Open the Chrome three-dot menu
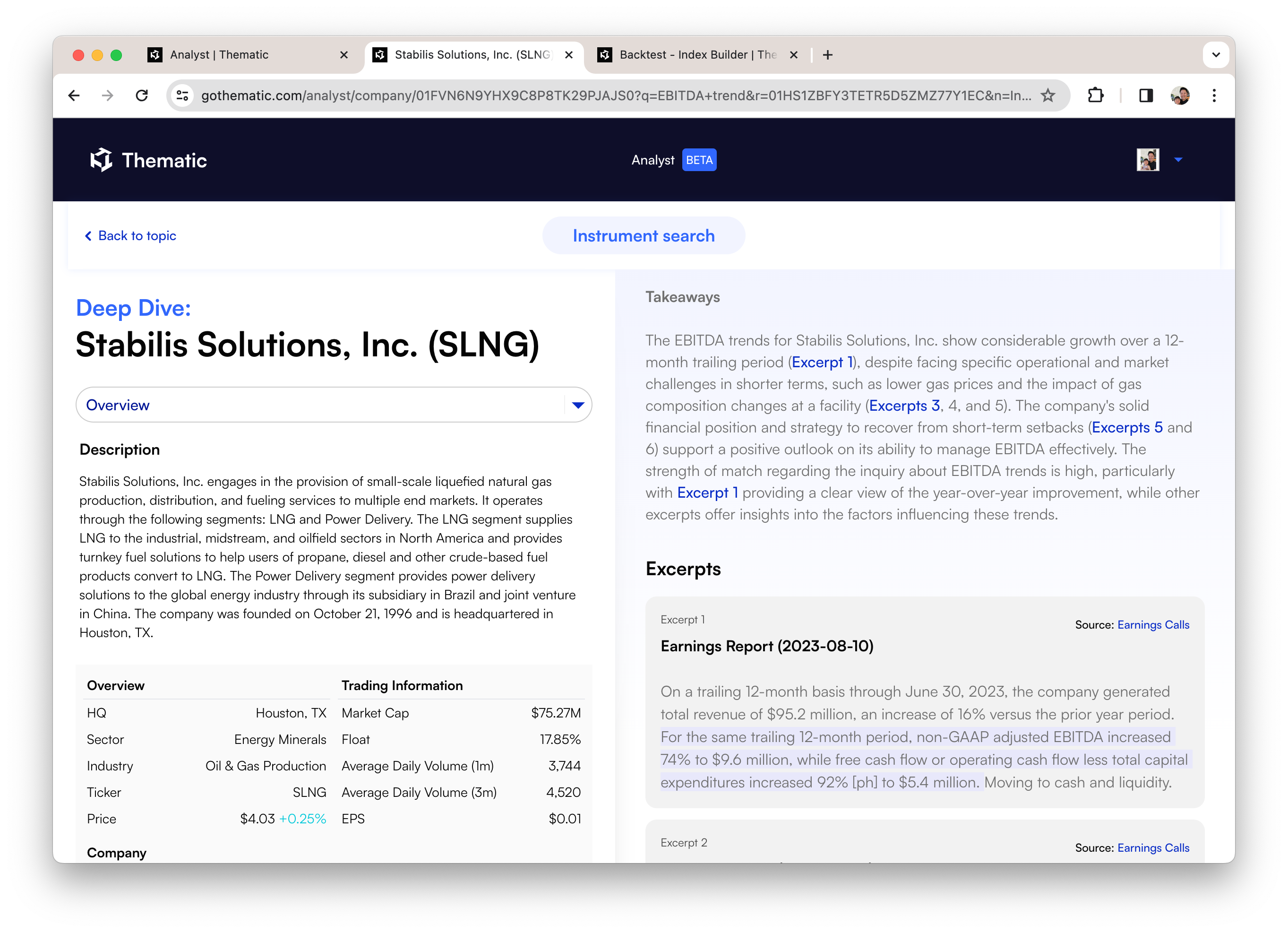This screenshot has width=1288, height=933. click(1214, 95)
